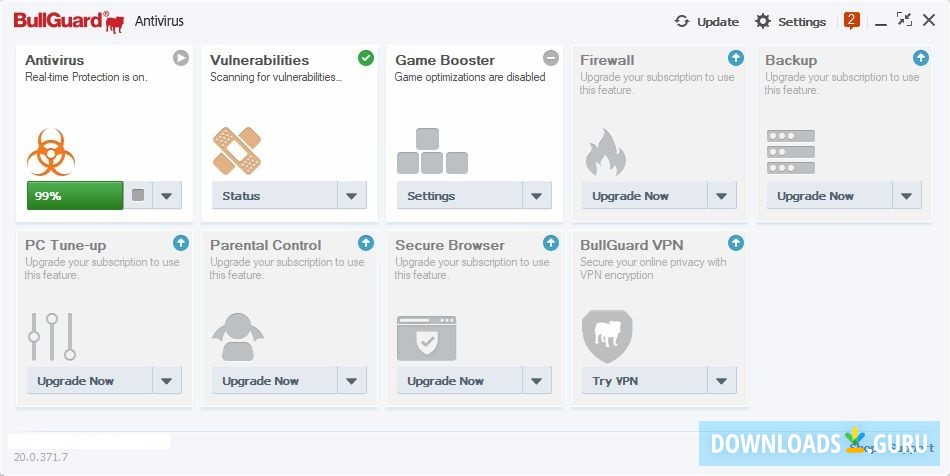Screen dimensions: 950x476
Task: Expand the Vulnerabilities Status dropdown arrow
Action: (x=351, y=196)
